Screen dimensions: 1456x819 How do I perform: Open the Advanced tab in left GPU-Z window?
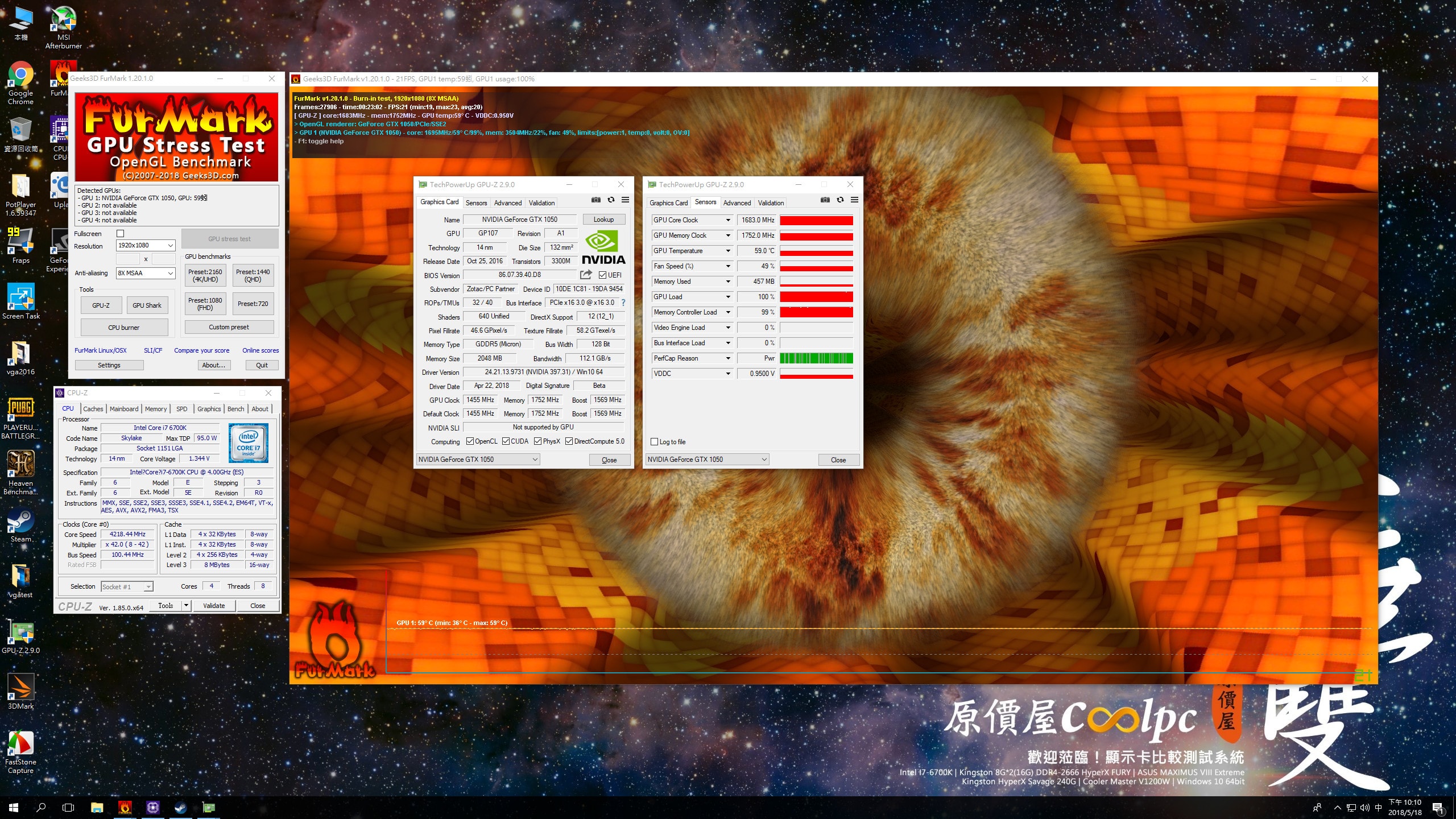pos(508,203)
